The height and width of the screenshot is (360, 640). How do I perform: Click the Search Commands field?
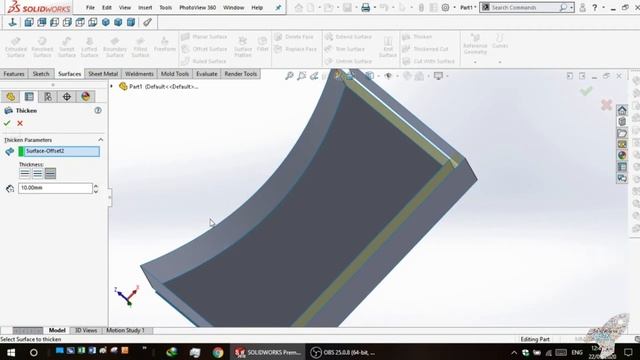[524, 7]
